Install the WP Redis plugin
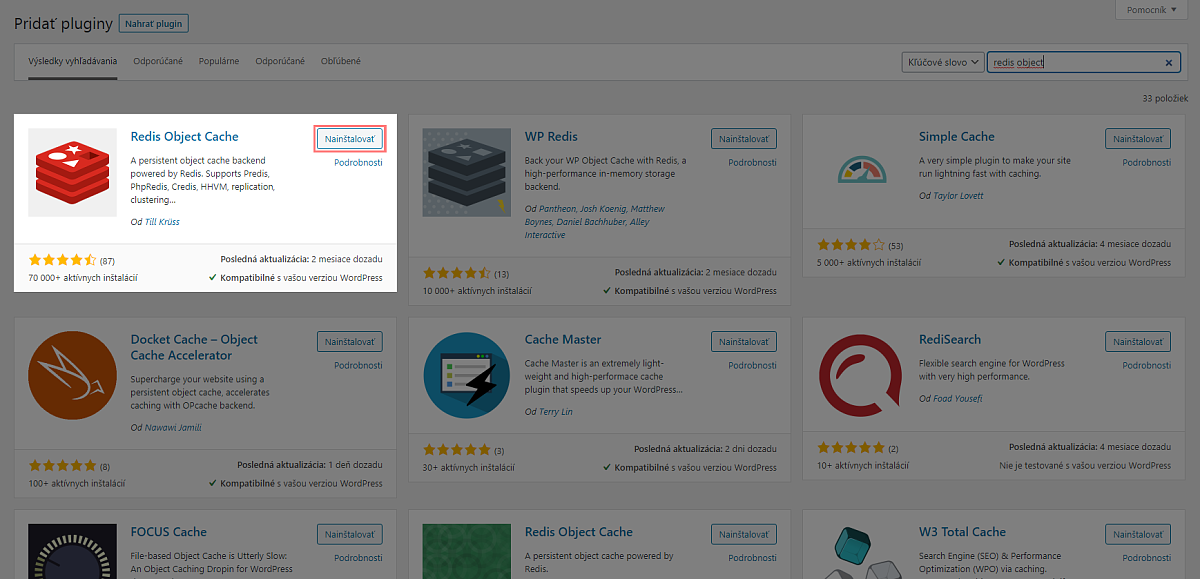 tap(744, 139)
